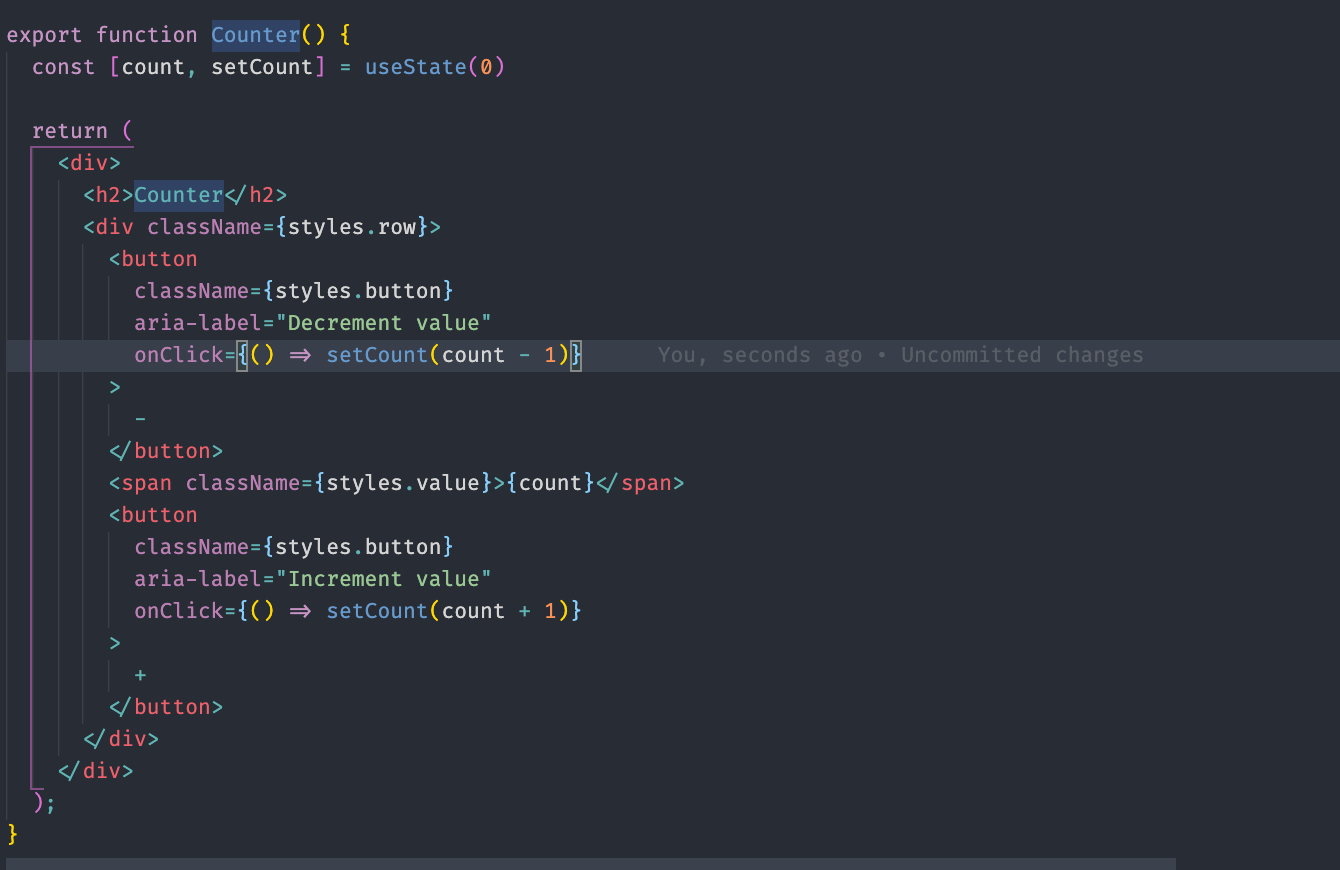Image resolution: width=1340 pixels, height=870 pixels.
Task: Select the "Counter" heading text inside h2
Action: click(179, 195)
